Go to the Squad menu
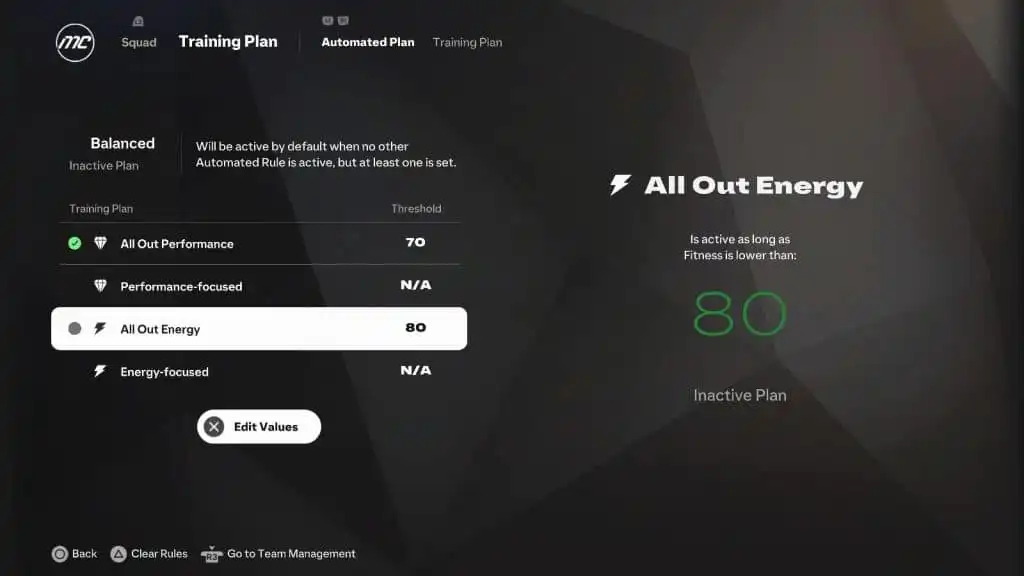 click(138, 42)
